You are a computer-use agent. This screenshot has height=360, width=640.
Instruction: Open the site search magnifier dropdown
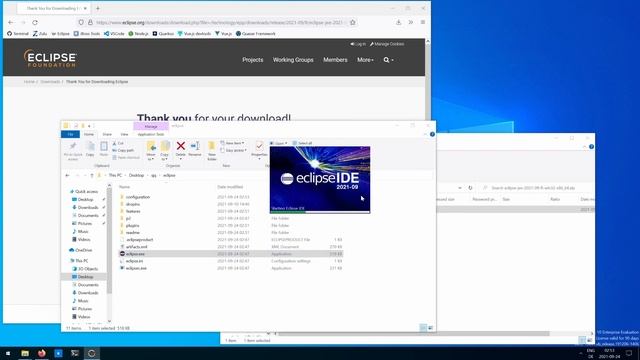click(x=388, y=60)
